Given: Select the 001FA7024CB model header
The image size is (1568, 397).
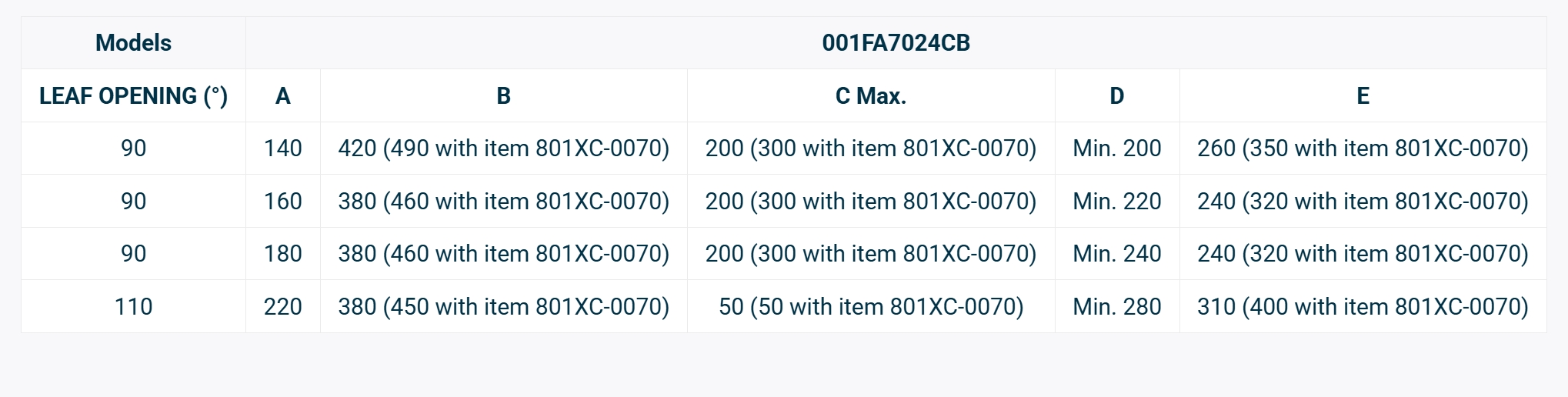Looking at the screenshot, I should tap(896, 43).
